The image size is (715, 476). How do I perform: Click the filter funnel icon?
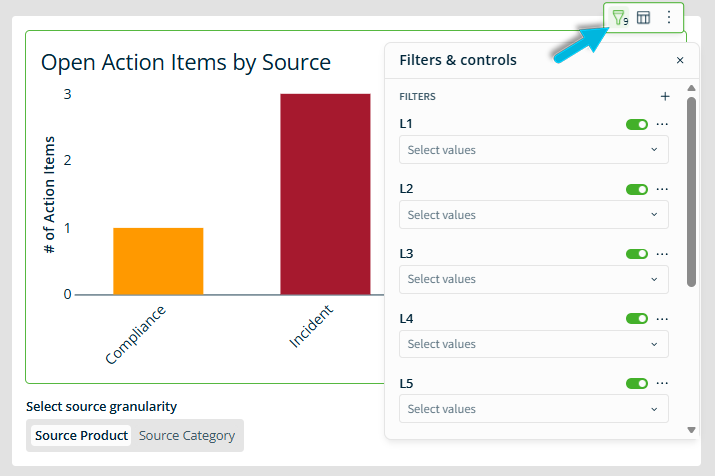(618, 17)
